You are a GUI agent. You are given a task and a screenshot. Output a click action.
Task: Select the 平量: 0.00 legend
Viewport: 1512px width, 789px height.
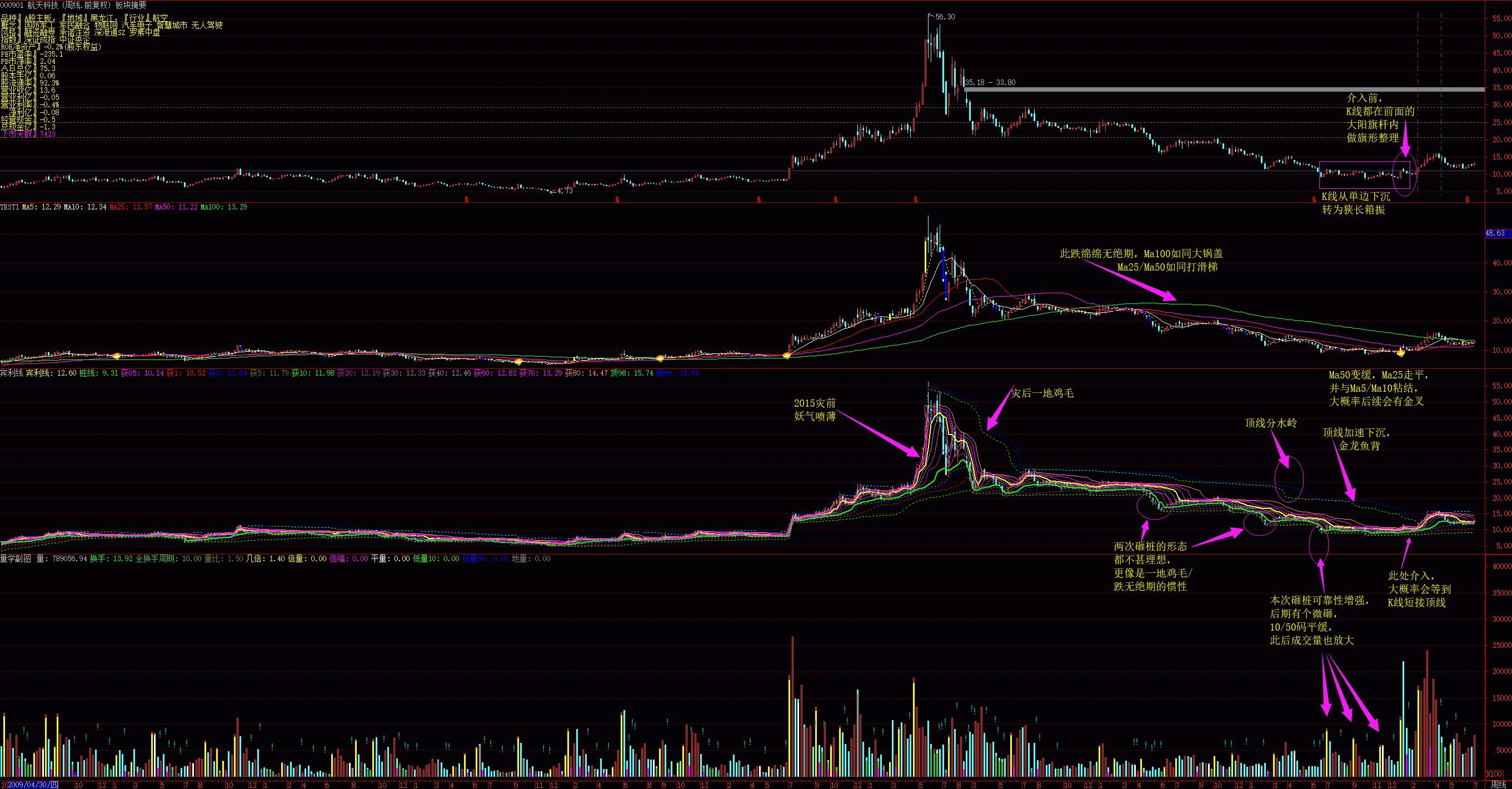[390, 559]
